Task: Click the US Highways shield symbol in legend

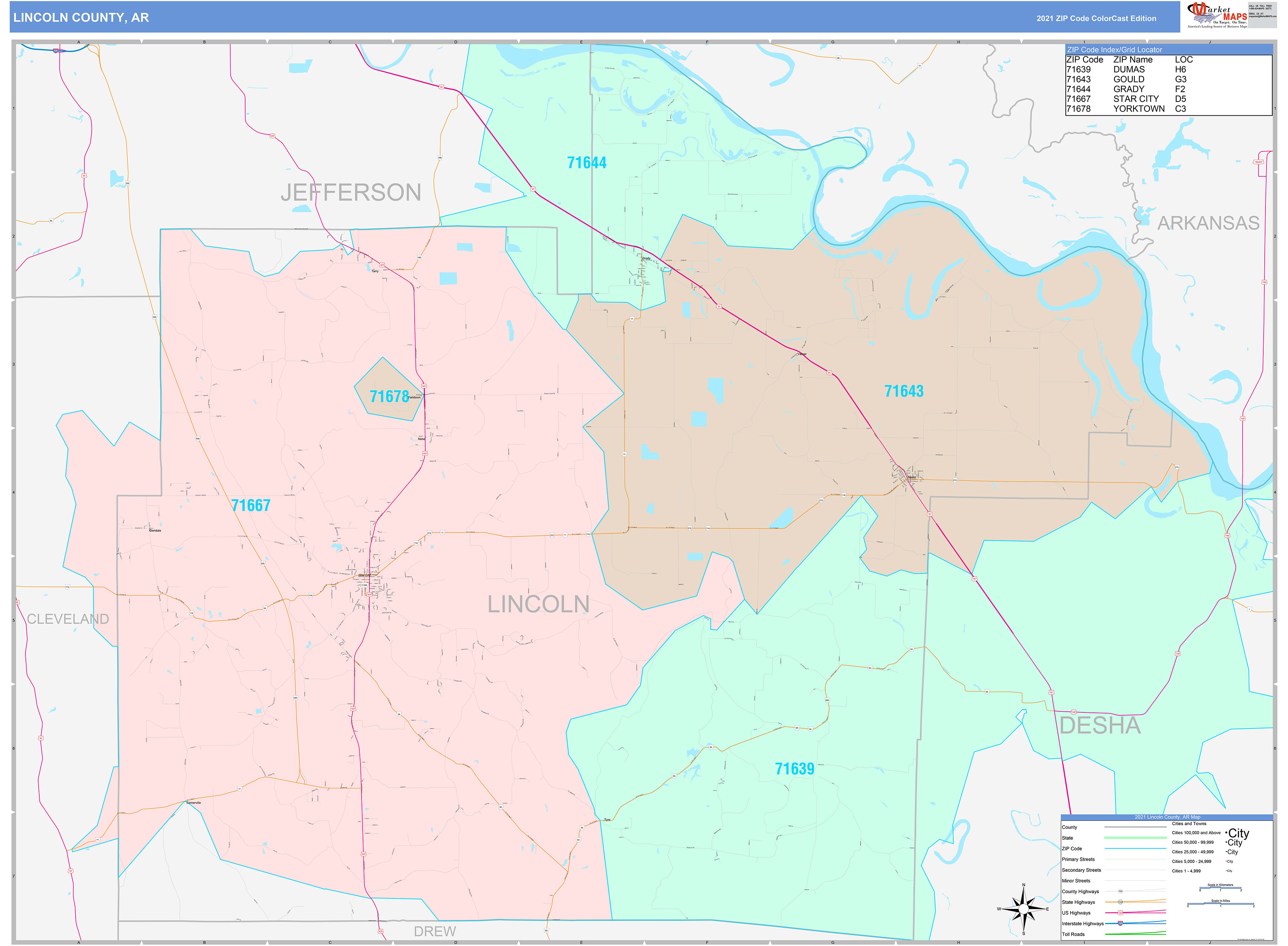Action: [1120, 912]
